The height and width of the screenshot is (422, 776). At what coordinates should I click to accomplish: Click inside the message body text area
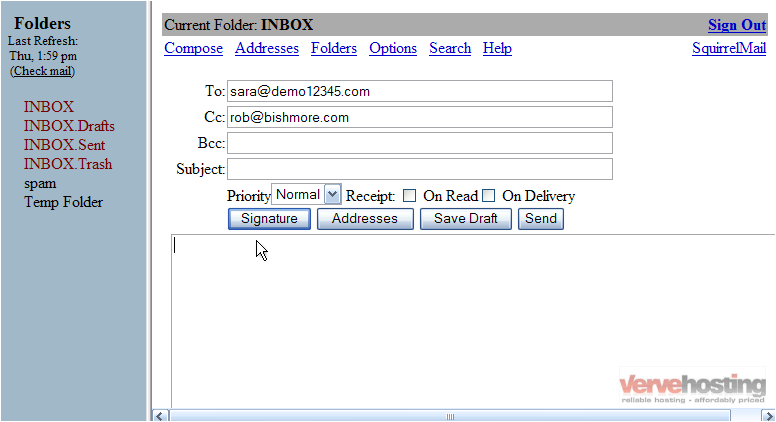pos(473,322)
